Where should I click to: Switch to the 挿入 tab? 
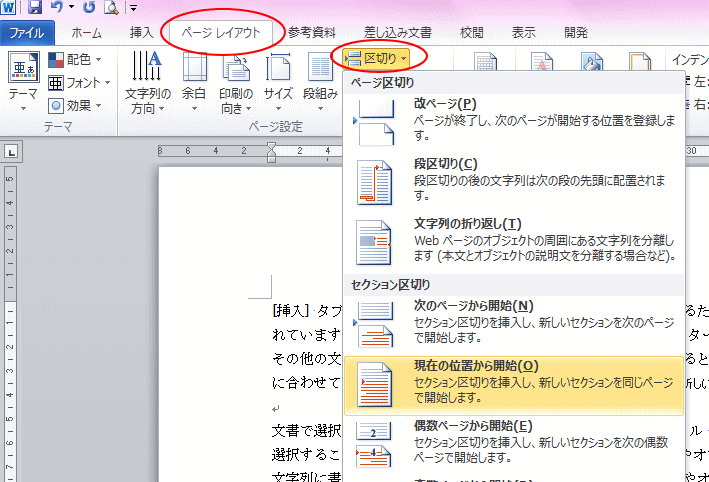(x=142, y=33)
